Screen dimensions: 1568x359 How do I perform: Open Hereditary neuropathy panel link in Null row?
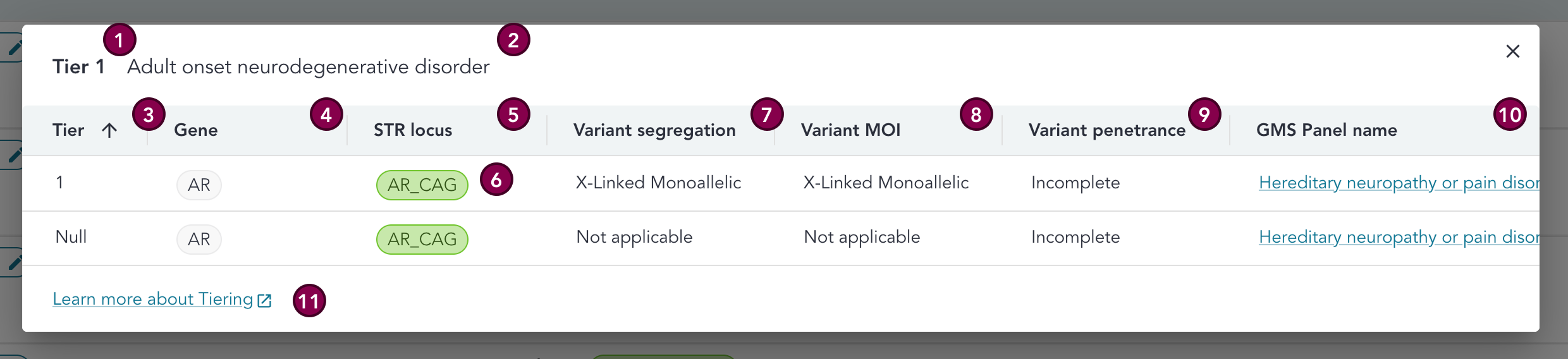click(1398, 237)
